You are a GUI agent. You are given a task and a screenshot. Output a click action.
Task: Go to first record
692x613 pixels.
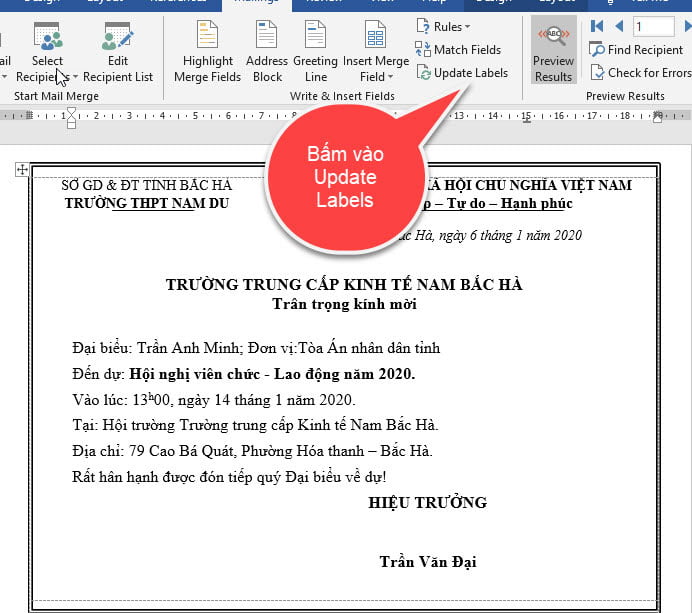(597, 26)
